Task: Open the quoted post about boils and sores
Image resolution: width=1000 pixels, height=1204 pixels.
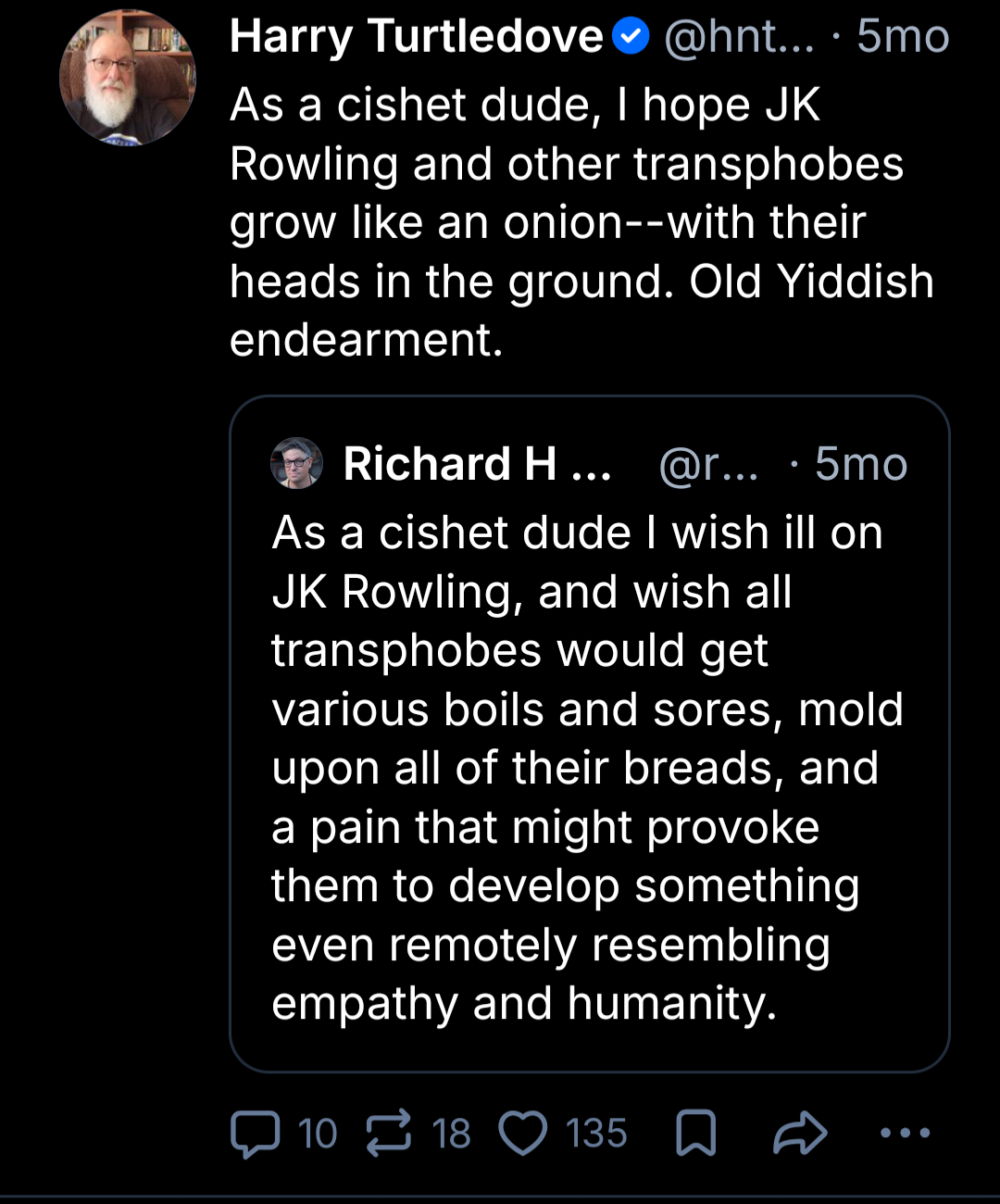Action: point(590,734)
